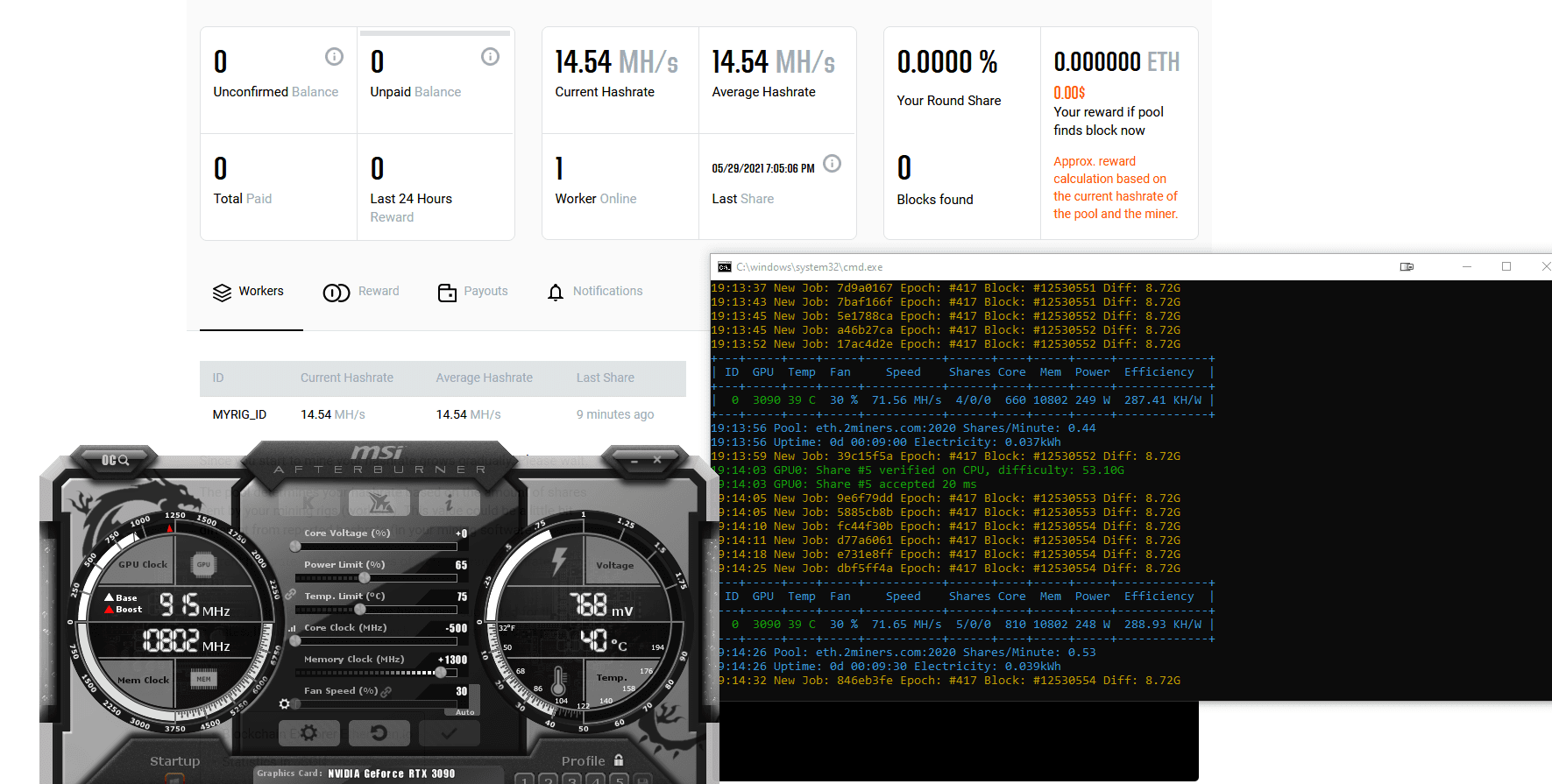Launch Kombustor with the jet plane icon

coord(379,502)
